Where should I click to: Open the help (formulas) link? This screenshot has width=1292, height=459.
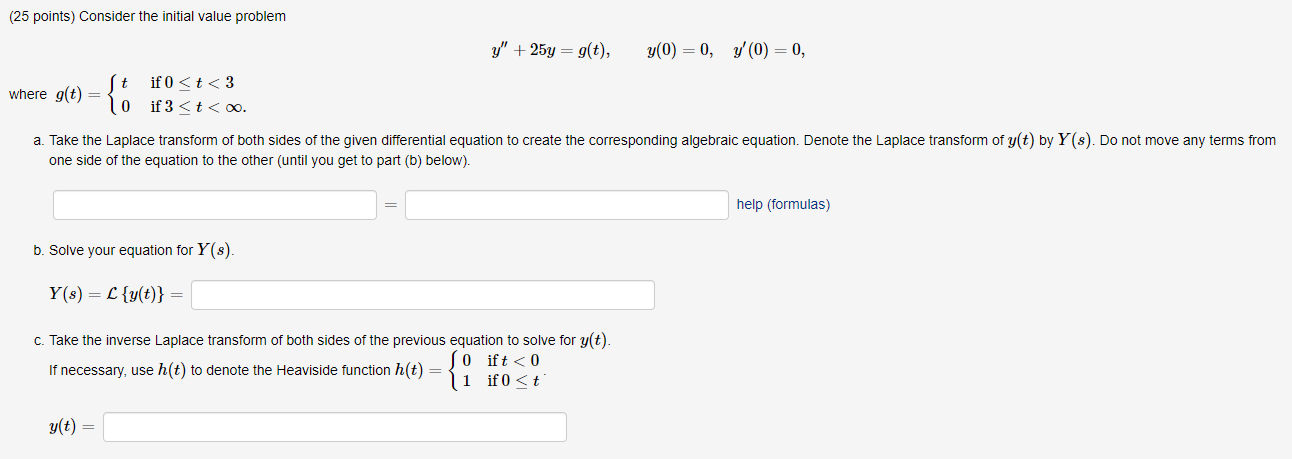[x=783, y=204]
